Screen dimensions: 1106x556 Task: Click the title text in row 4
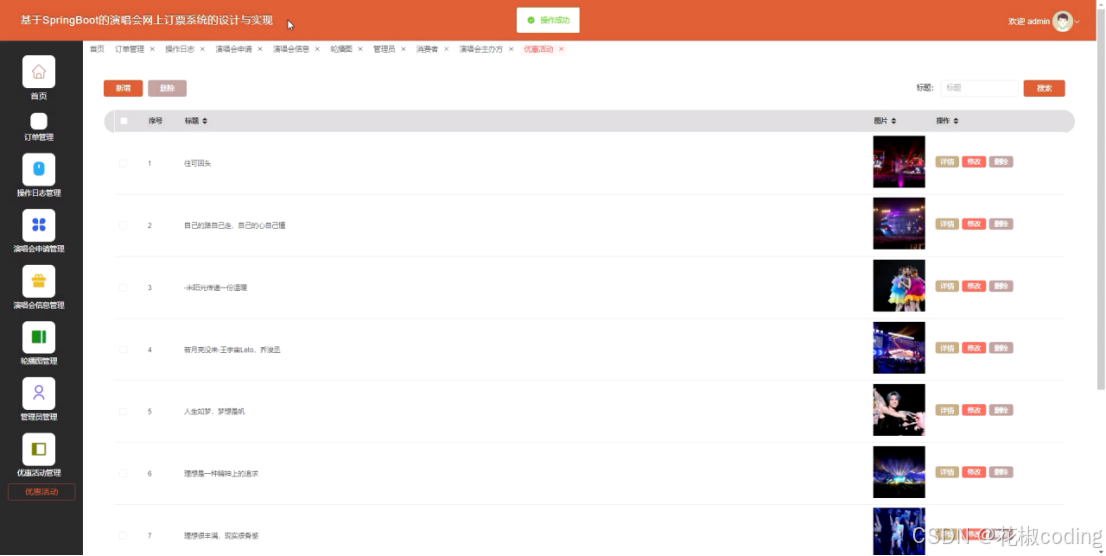tap(232, 350)
